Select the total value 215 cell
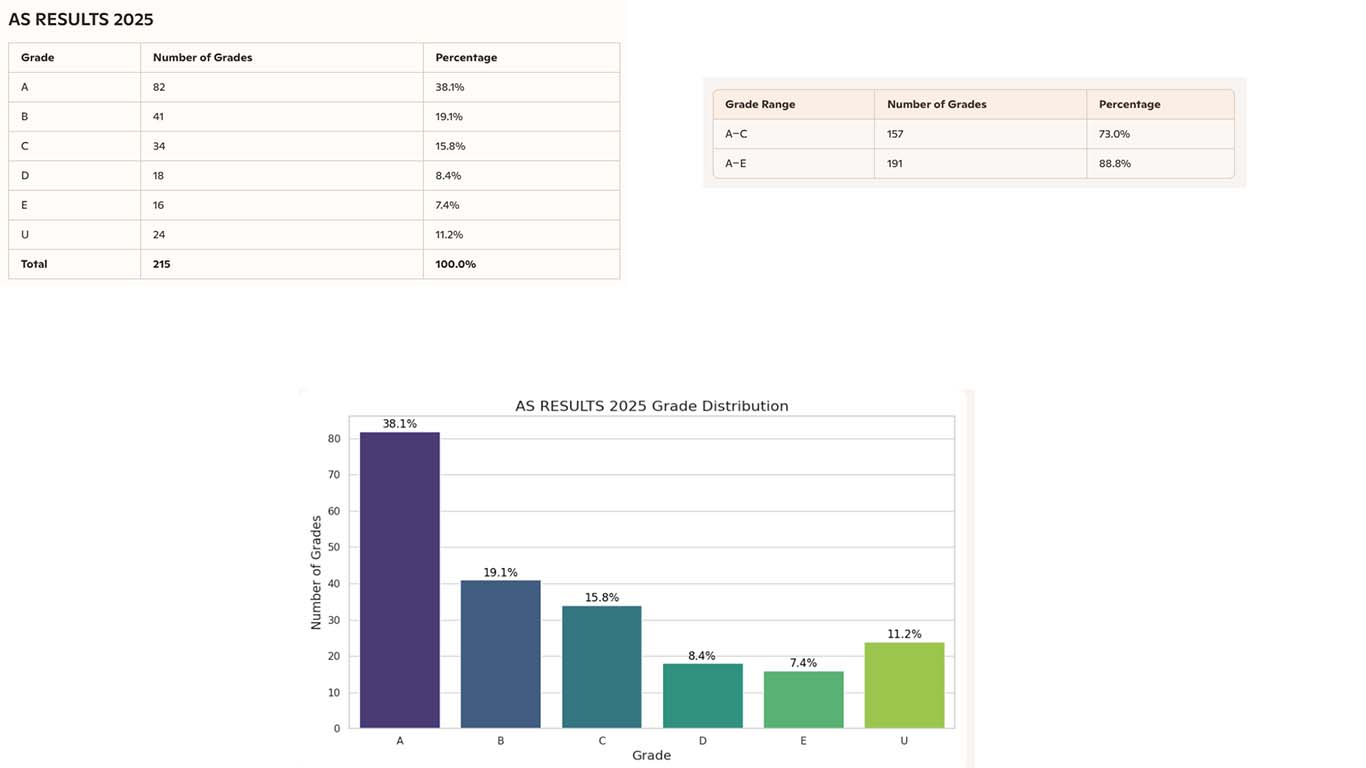This screenshot has height=768, width=1366. pyautogui.click(x=162, y=265)
